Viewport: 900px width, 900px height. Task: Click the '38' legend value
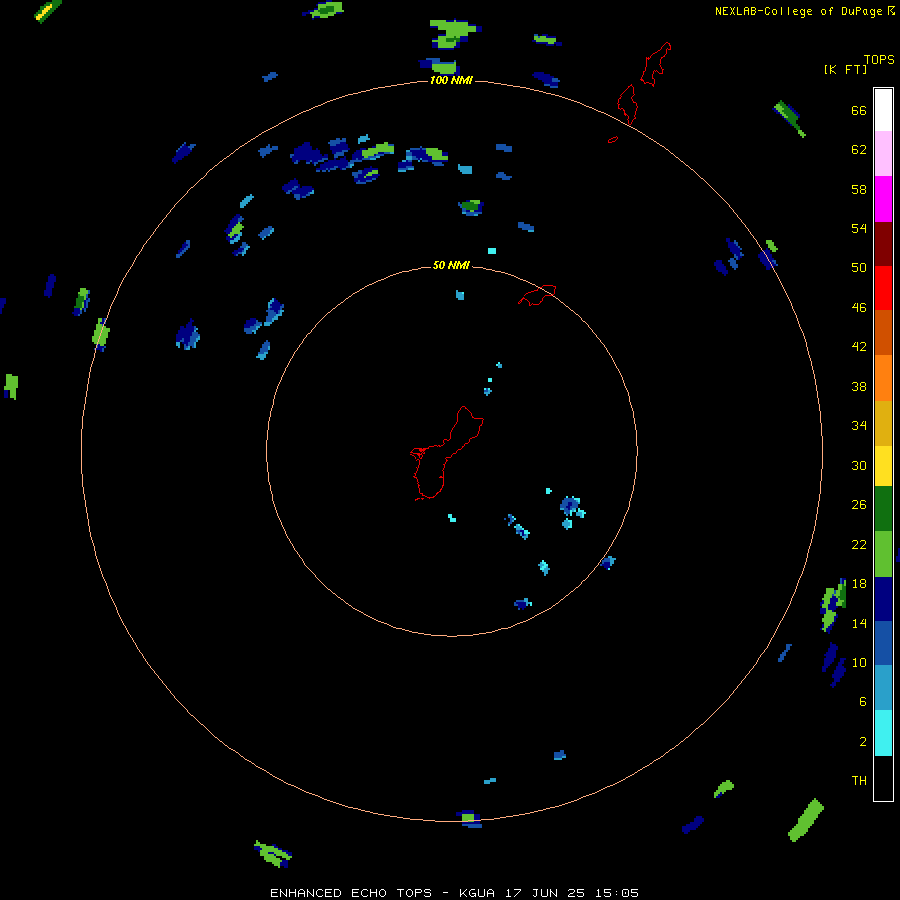click(x=859, y=387)
